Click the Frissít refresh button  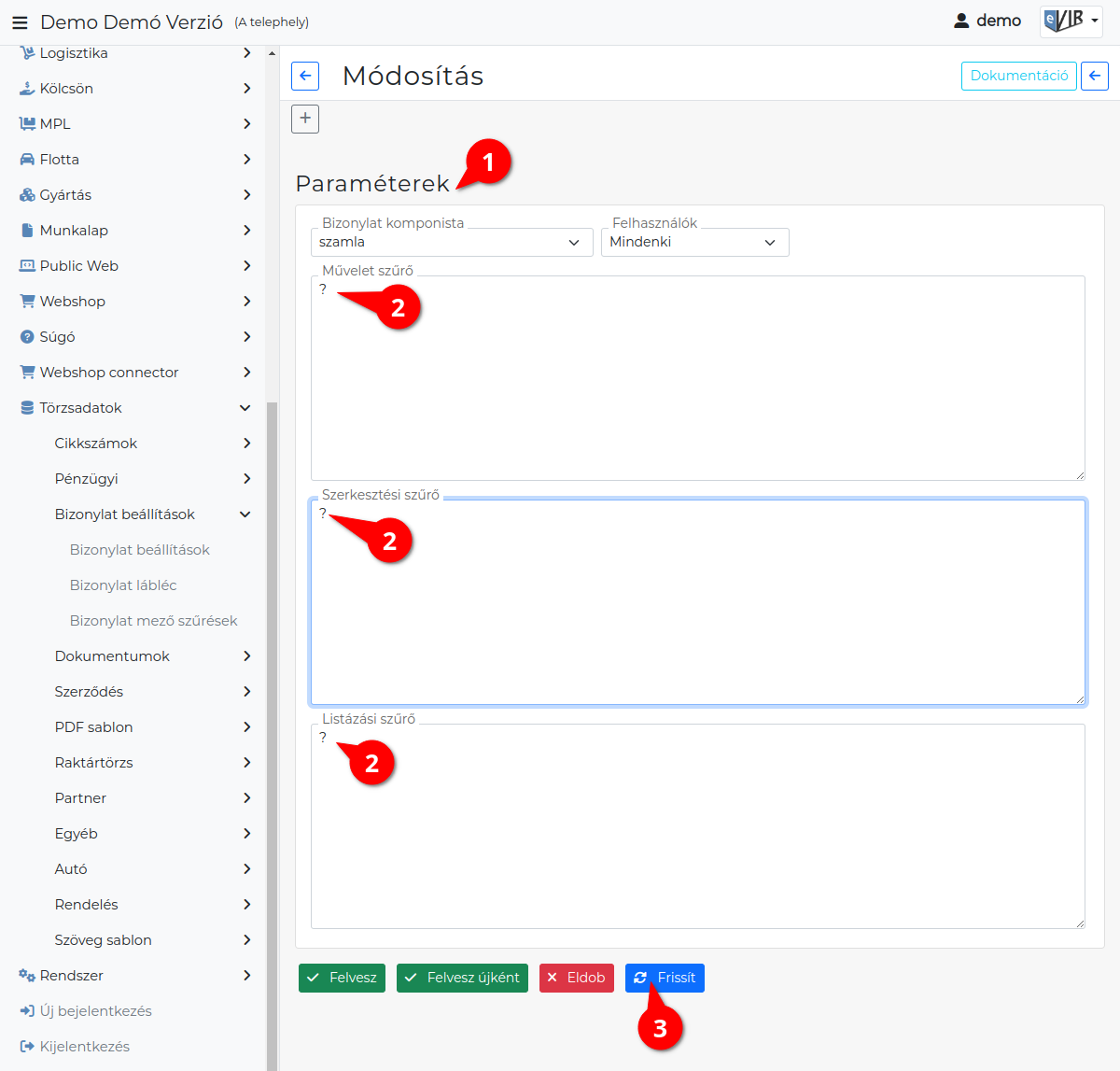(x=665, y=978)
